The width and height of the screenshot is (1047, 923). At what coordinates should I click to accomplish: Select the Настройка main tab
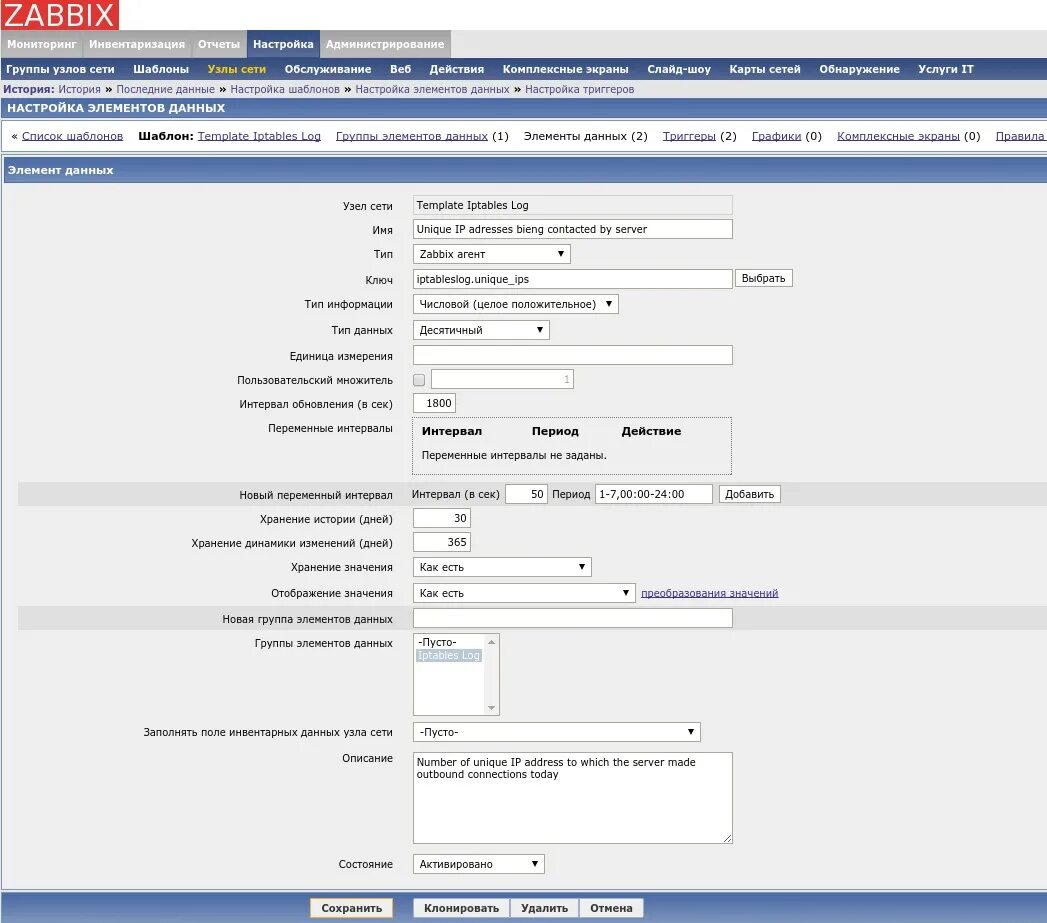pyautogui.click(x=283, y=44)
